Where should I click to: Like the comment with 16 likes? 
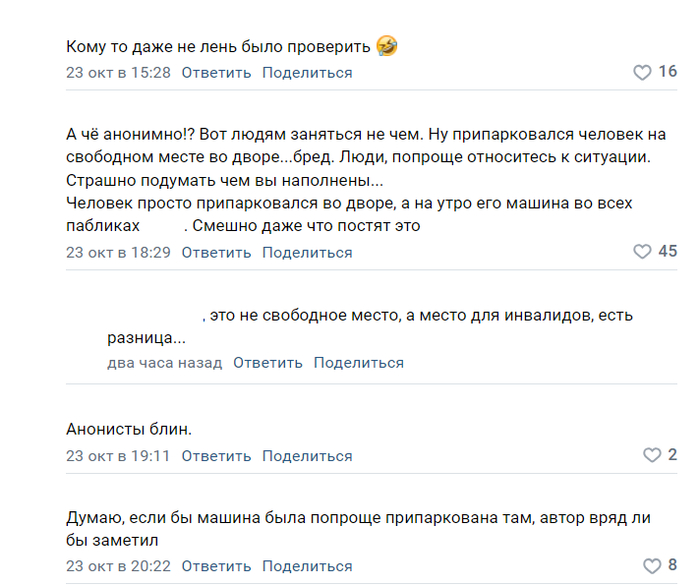(x=643, y=72)
